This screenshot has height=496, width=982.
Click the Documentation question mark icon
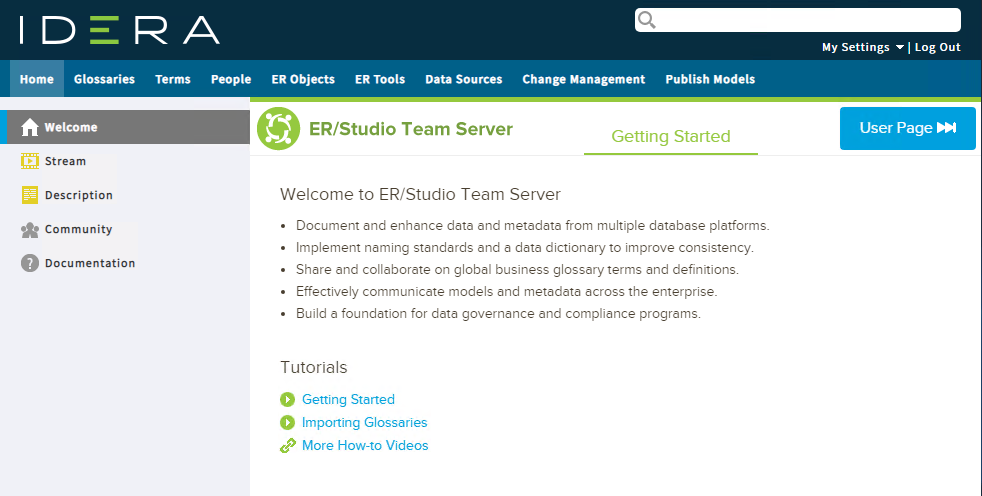pos(29,263)
